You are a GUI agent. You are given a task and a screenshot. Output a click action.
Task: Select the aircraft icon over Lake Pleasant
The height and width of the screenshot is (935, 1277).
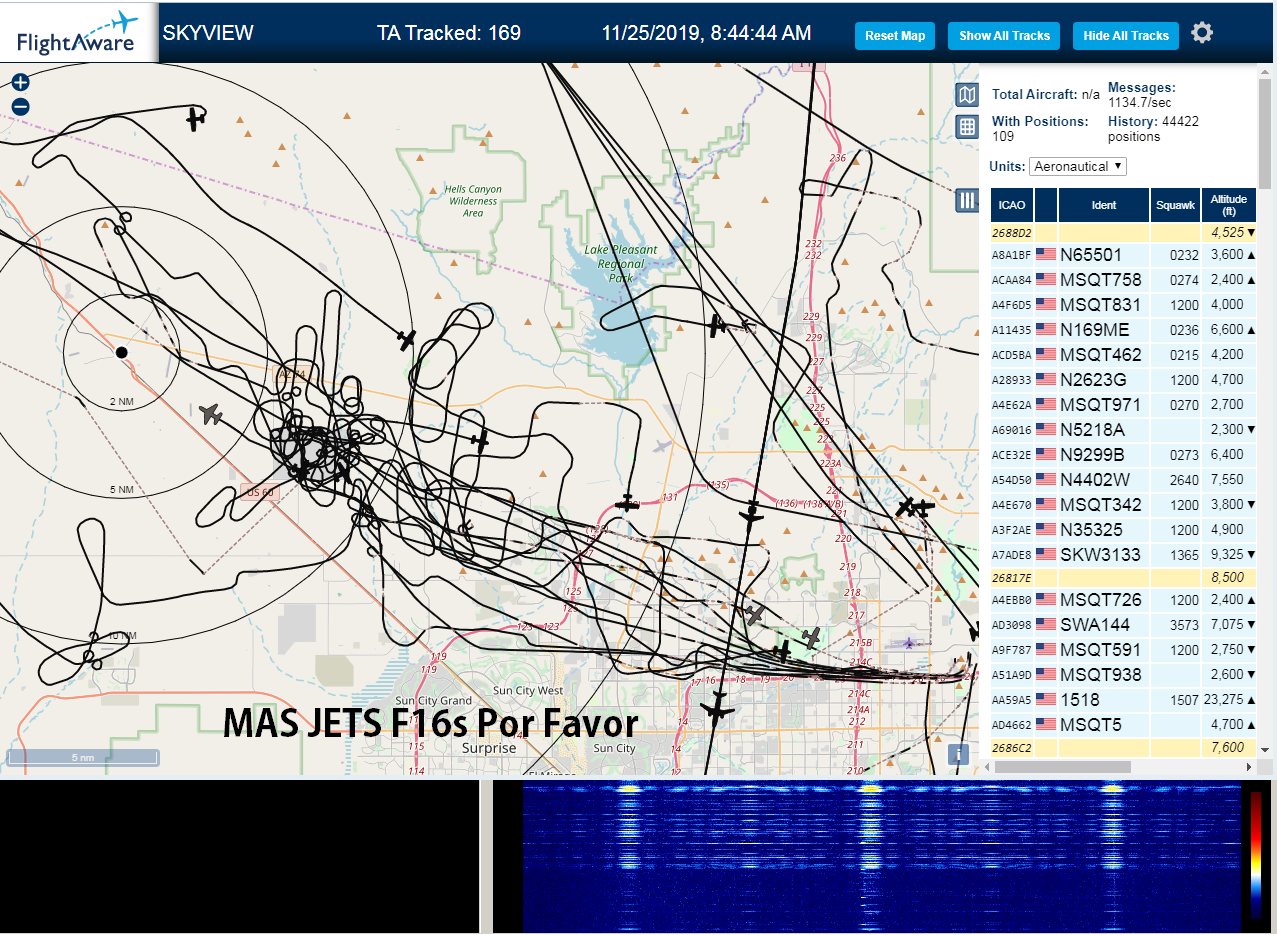[x=716, y=325]
